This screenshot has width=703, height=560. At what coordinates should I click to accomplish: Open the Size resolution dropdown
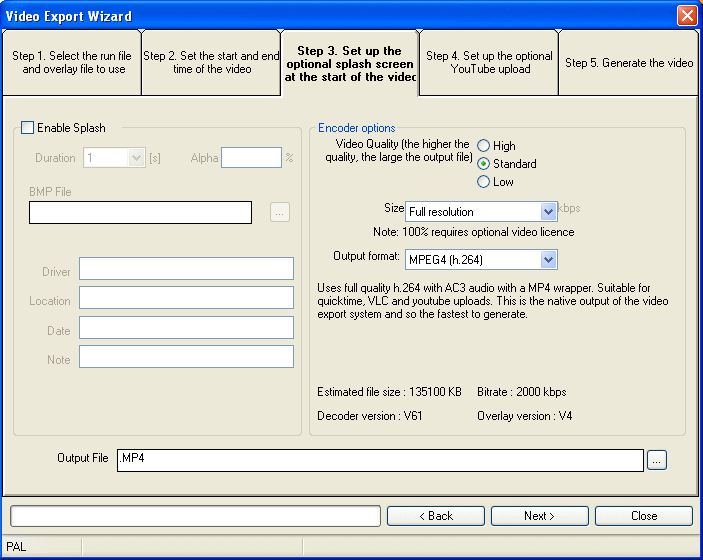(x=547, y=212)
